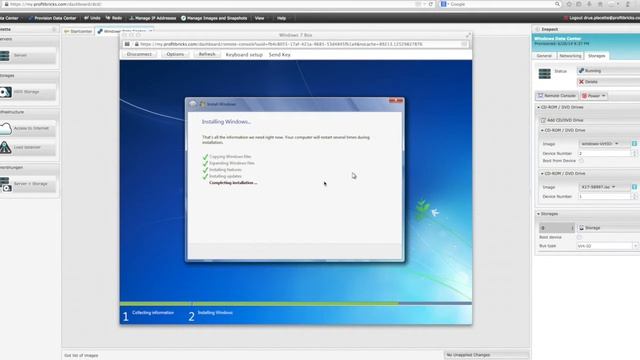Collapse the CD-ROM / DVD Drives section
Screen dimensions: 640x360
(538, 107)
